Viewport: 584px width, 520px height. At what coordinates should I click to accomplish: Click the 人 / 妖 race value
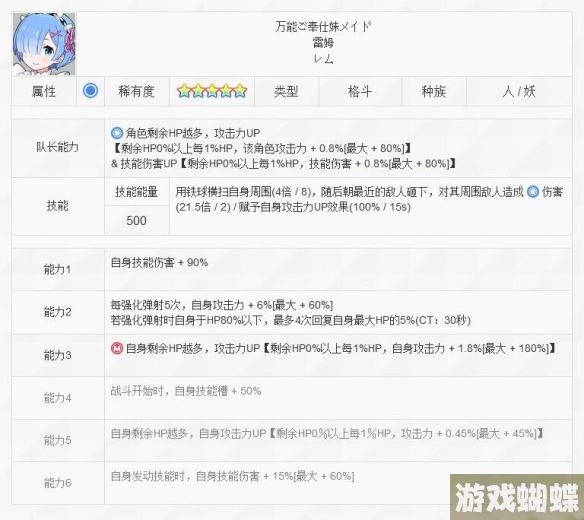519,91
